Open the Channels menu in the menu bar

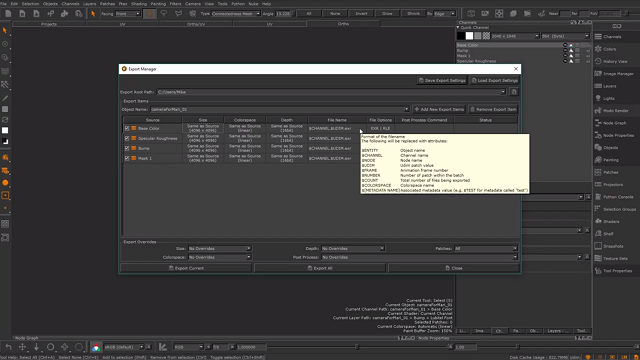tap(70, 4)
